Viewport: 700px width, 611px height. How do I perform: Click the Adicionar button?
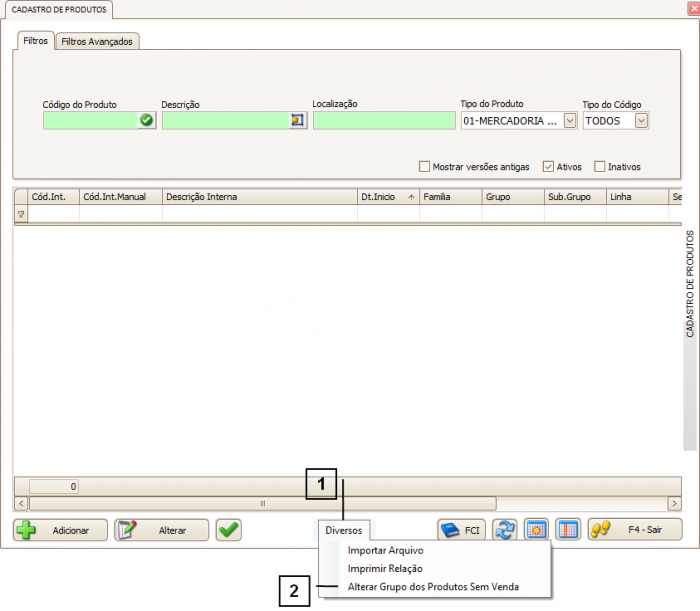(59, 530)
